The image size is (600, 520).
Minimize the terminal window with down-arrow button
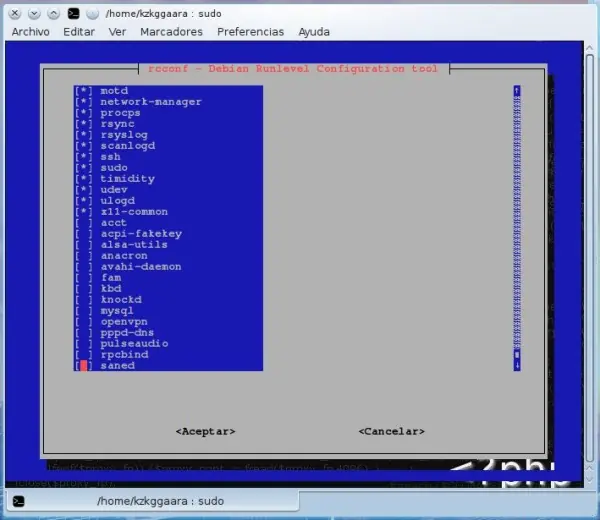point(34,14)
